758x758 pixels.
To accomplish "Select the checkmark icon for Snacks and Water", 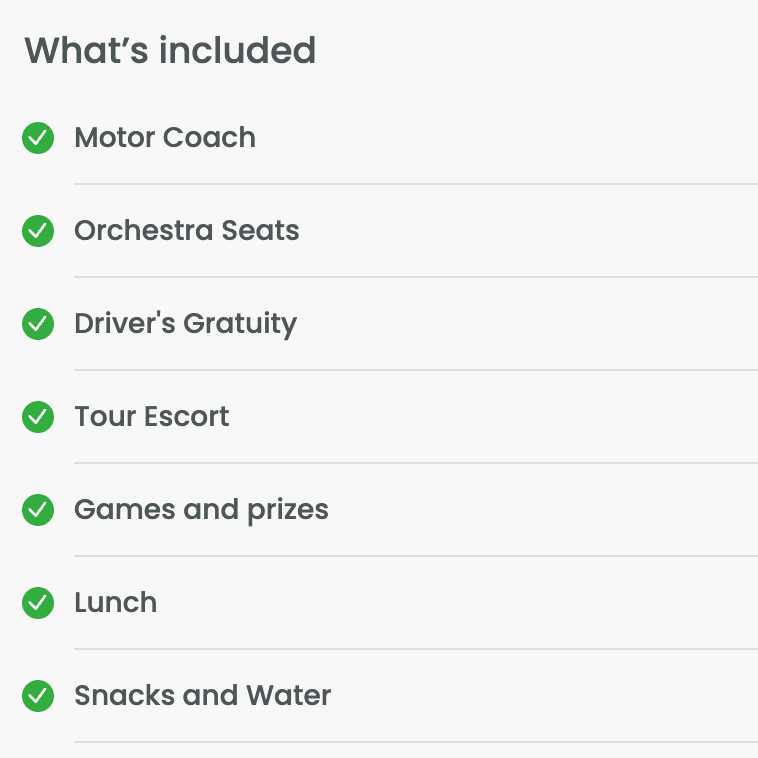I will 38,696.
